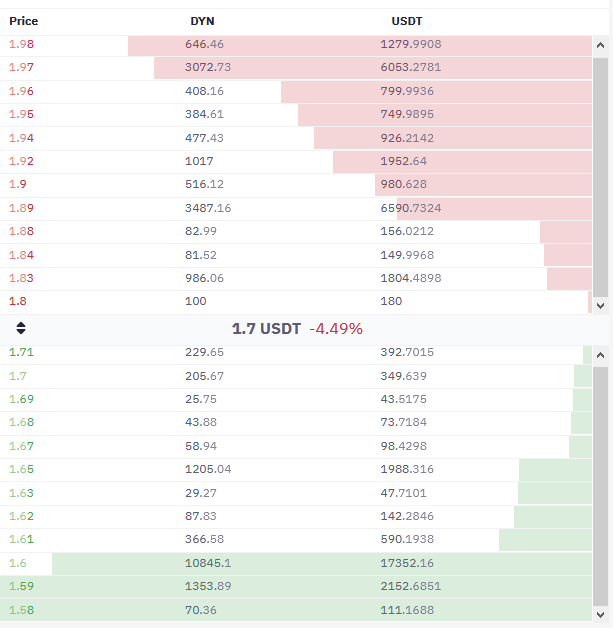Select the 3072.73 DYN sell amount

pos(208,67)
